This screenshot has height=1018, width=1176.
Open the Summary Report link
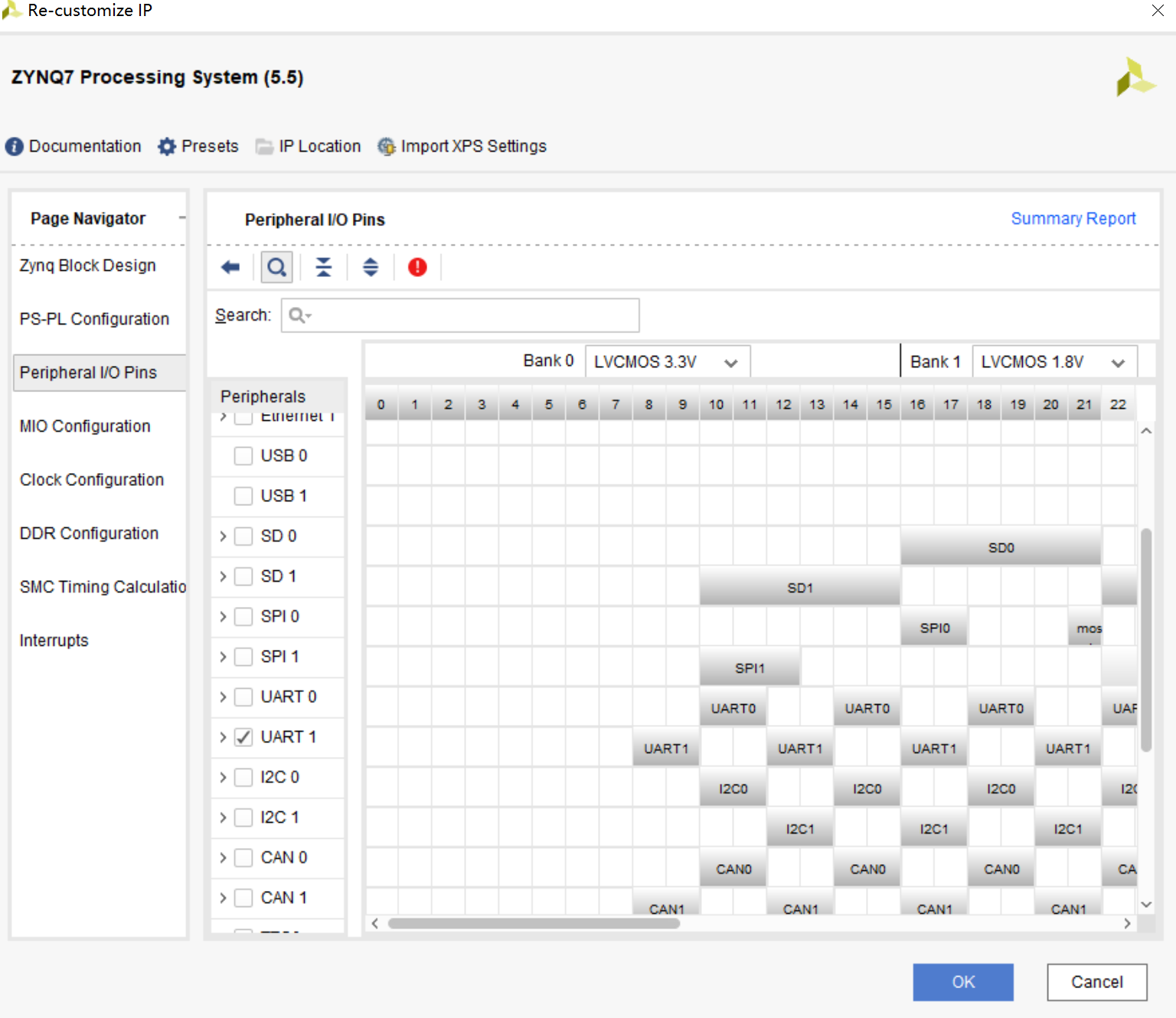click(x=1073, y=219)
